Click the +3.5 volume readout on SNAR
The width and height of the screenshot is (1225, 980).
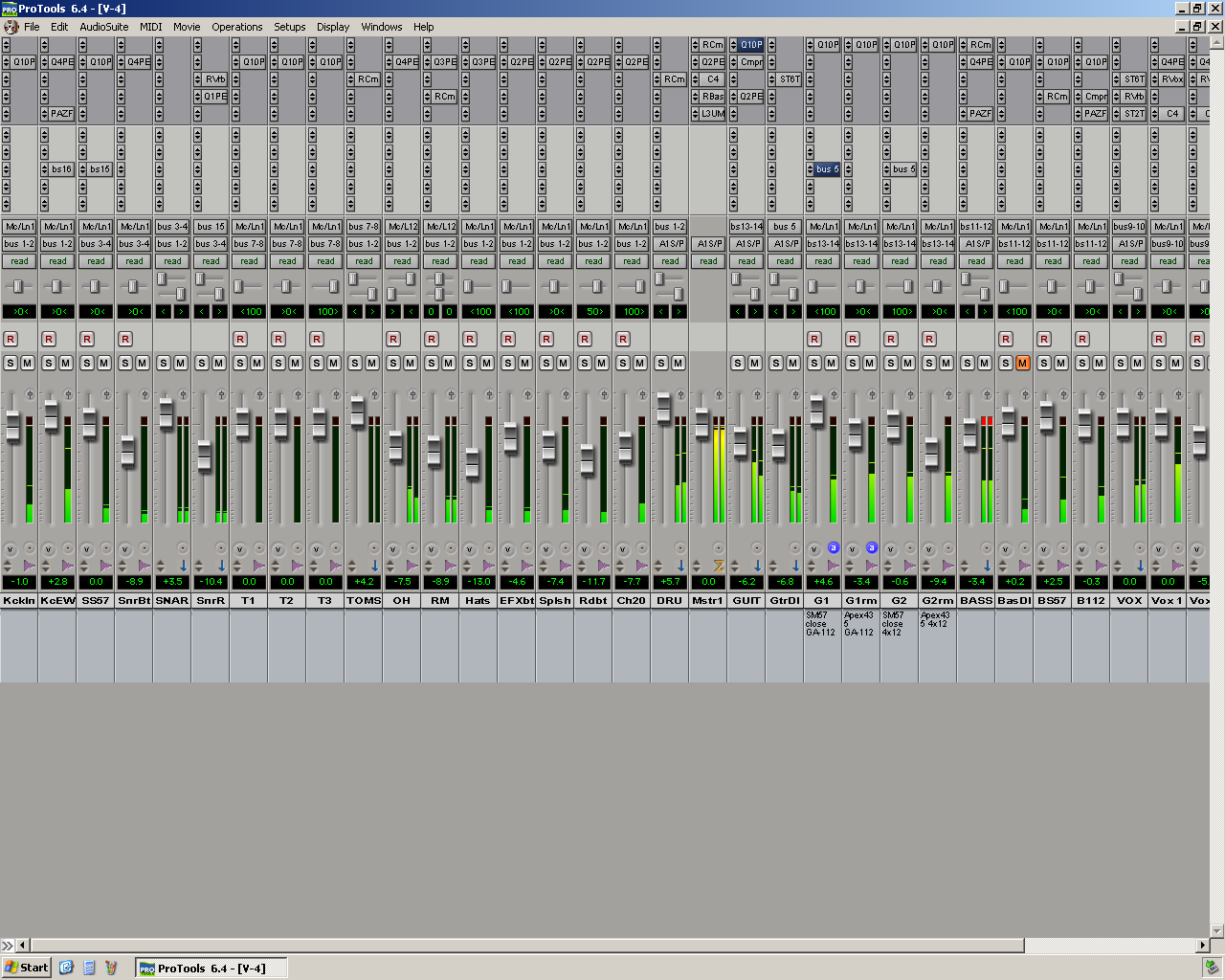pos(172,582)
